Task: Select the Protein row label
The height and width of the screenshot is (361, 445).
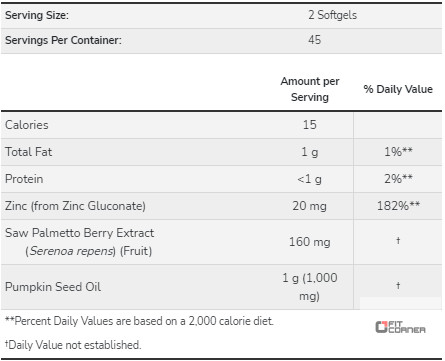Action: point(24,179)
